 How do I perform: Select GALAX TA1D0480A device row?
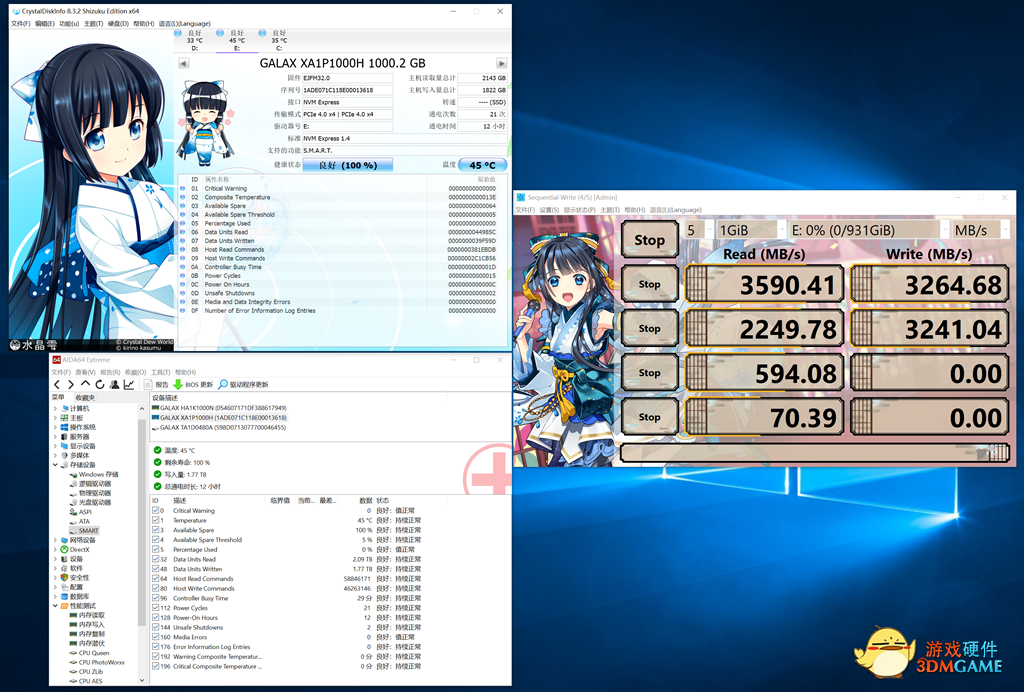point(219,428)
